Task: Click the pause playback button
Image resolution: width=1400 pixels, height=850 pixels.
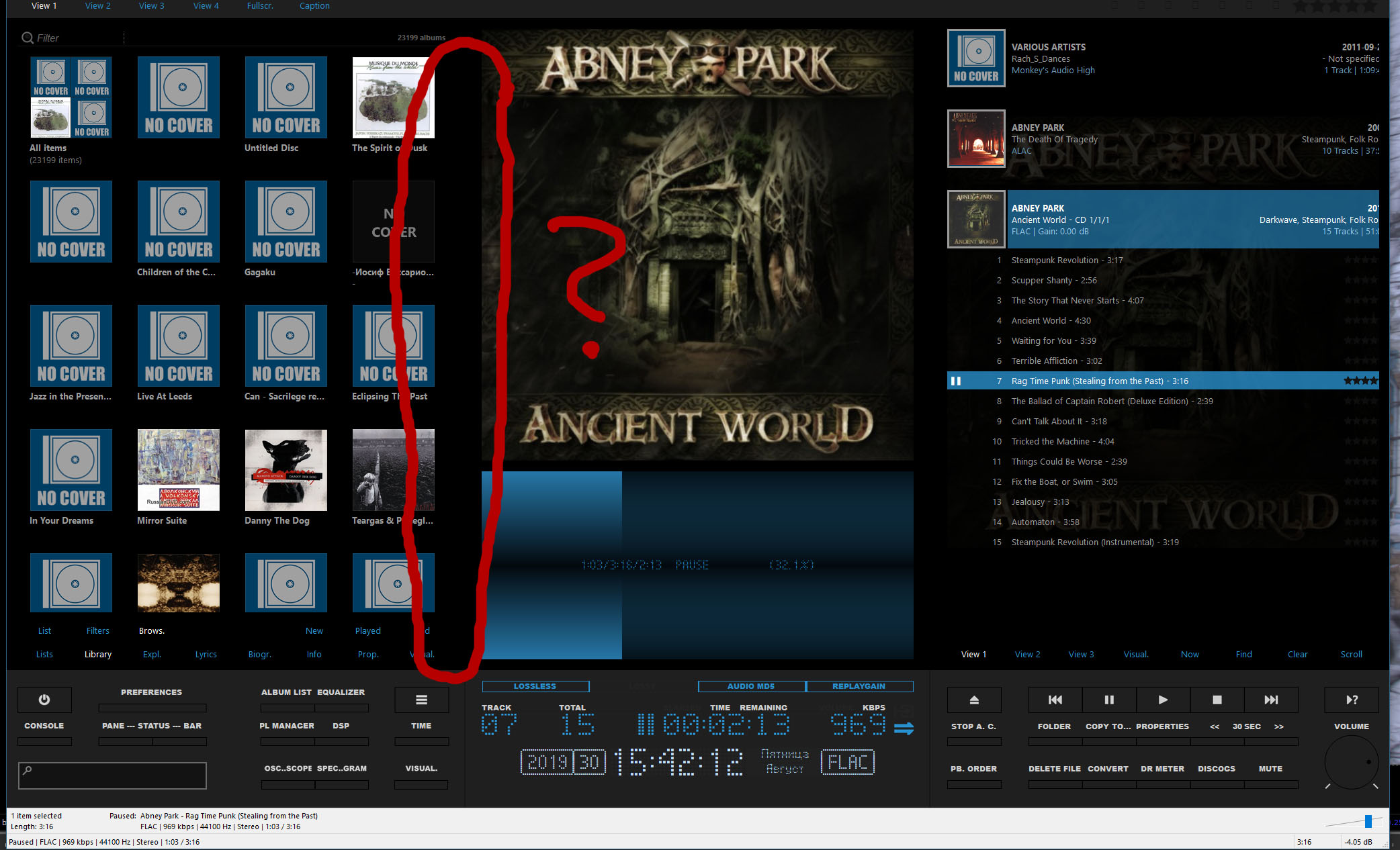Action: [1109, 700]
